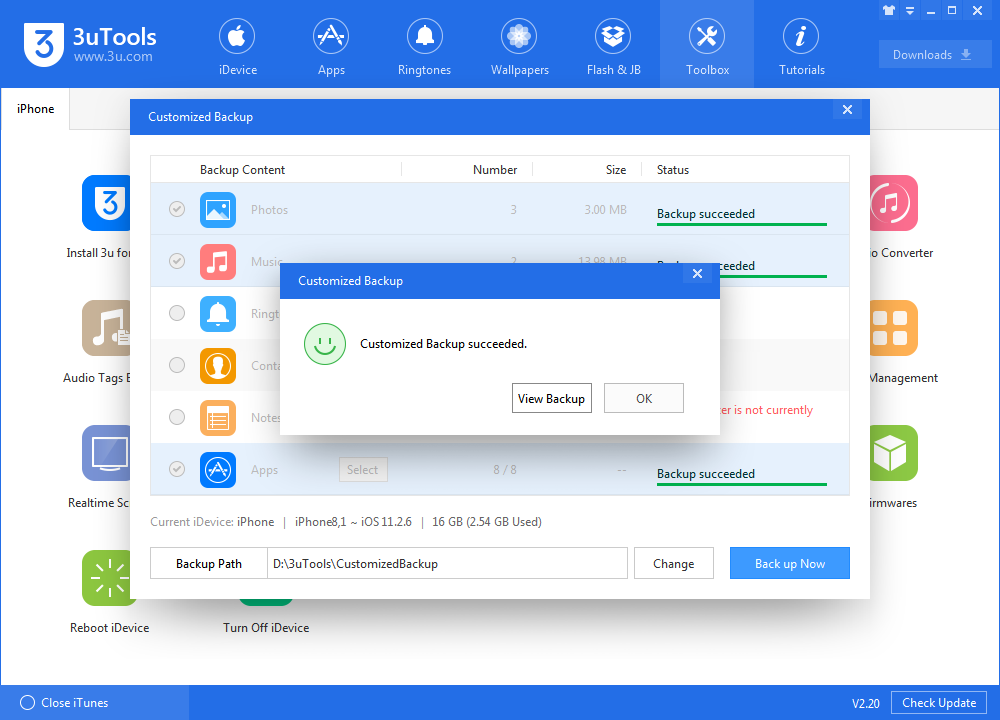The image size is (1000, 720).
Task: Confirm with the OK button
Action: tap(643, 399)
